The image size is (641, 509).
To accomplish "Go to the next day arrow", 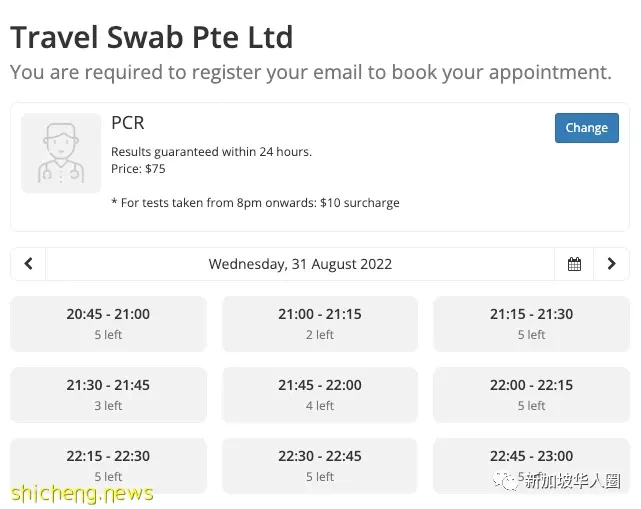I will pos(611,264).
